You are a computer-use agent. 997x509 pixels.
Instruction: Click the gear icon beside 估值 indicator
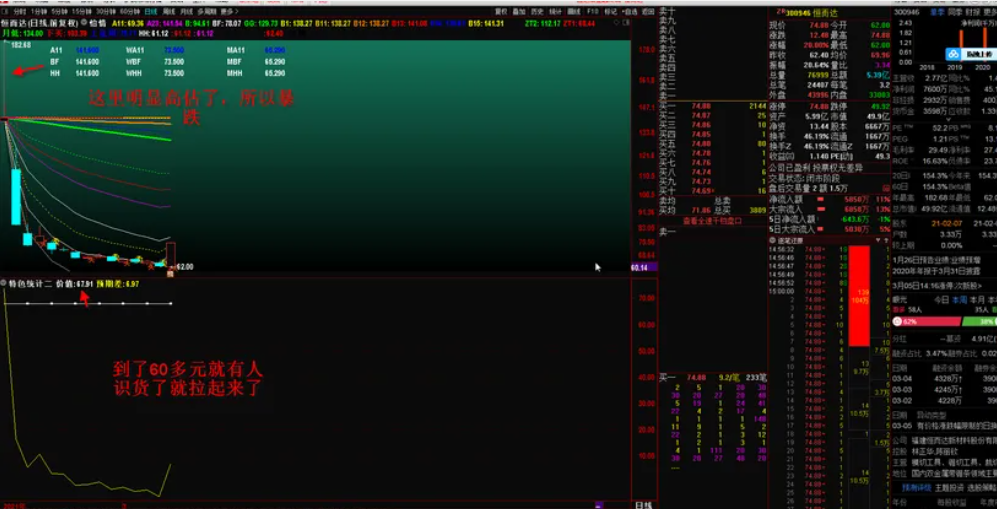(84, 24)
